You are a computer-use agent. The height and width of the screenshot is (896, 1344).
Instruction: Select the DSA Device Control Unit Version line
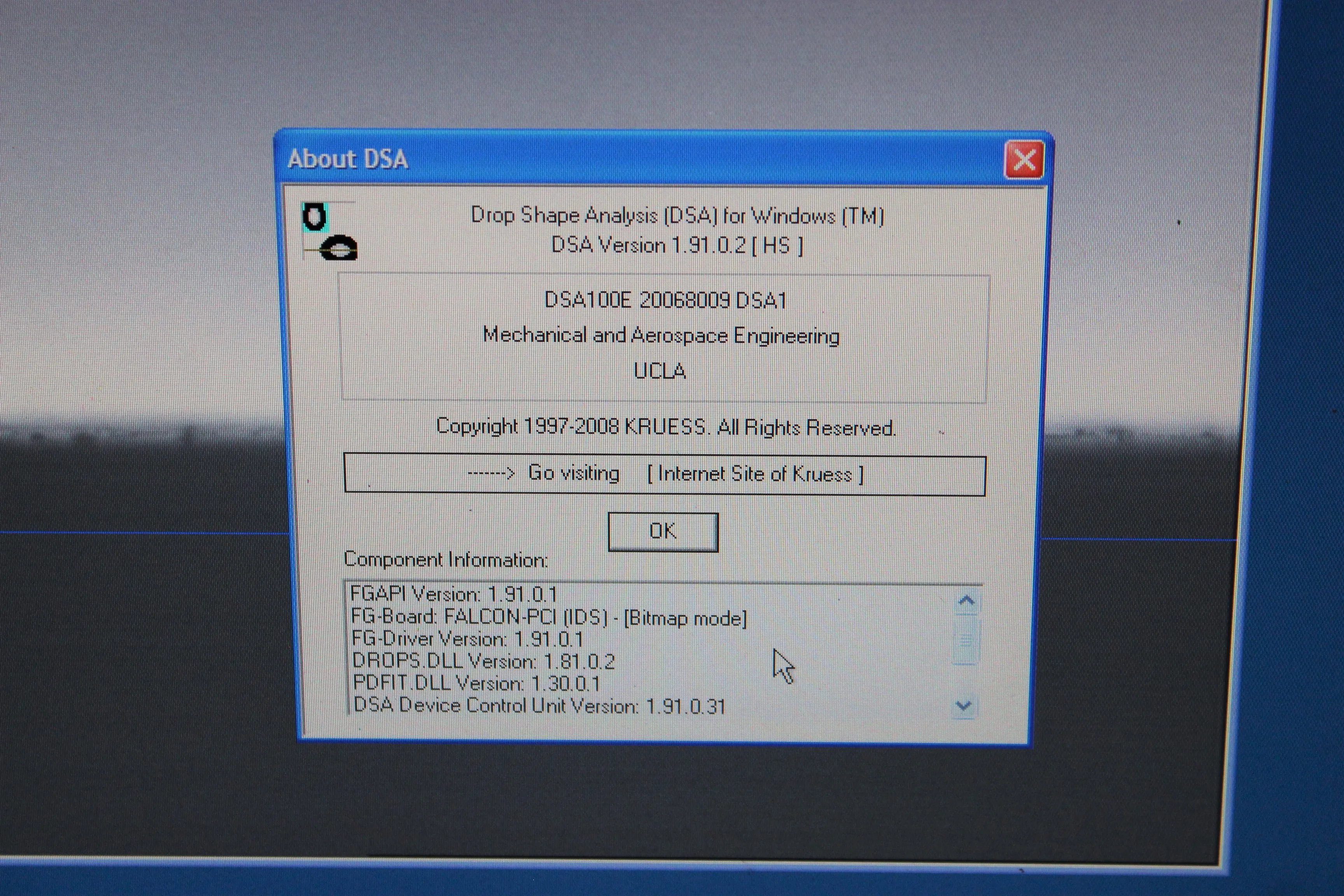[x=539, y=706]
